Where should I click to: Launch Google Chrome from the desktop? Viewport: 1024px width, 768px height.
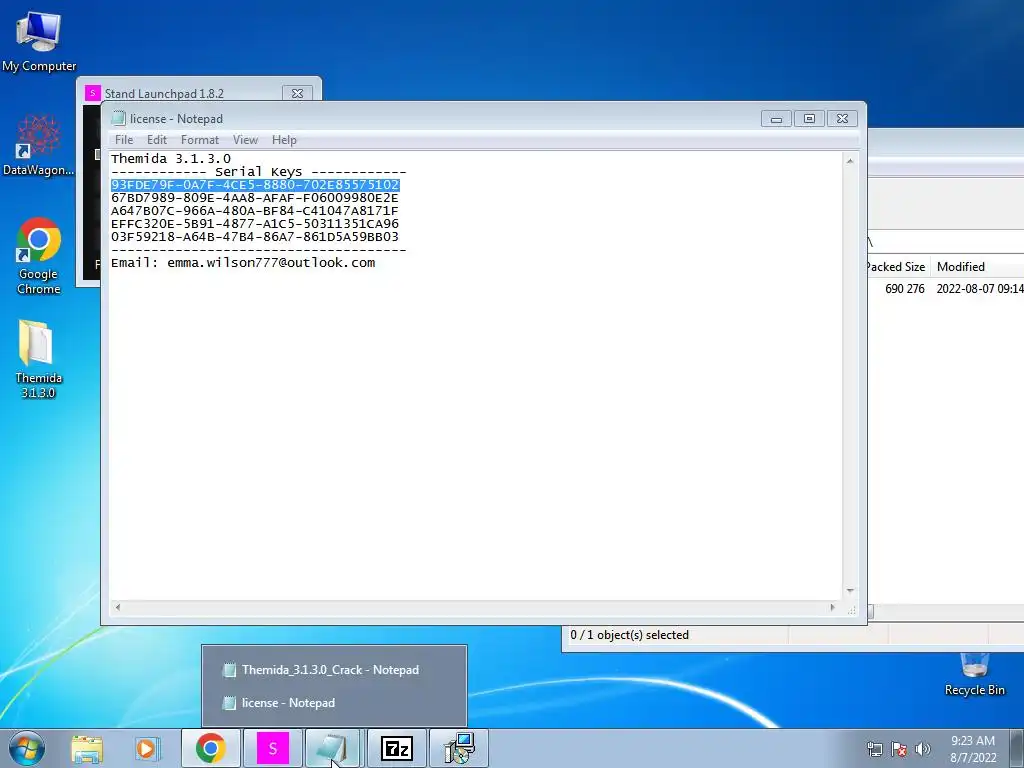pyautogui.click(x=39, y=256)
